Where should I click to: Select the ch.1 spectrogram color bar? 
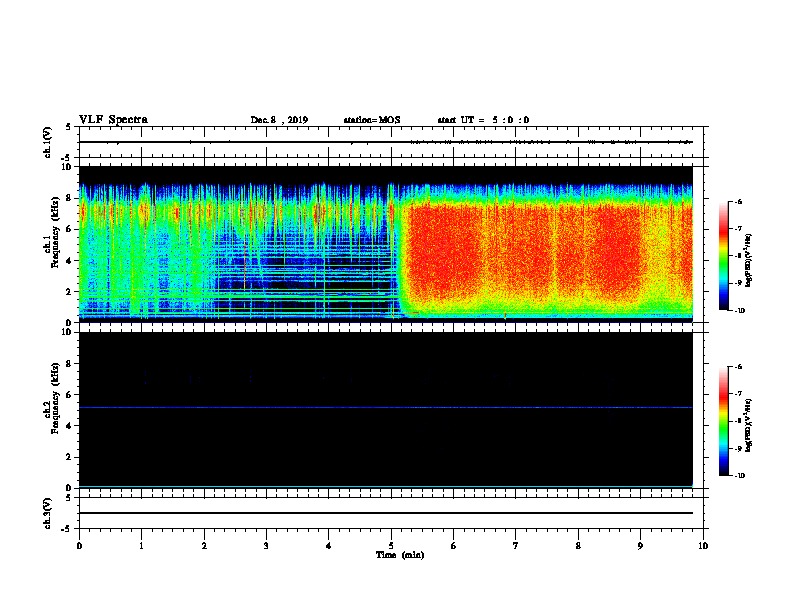(x=723, y=256)
